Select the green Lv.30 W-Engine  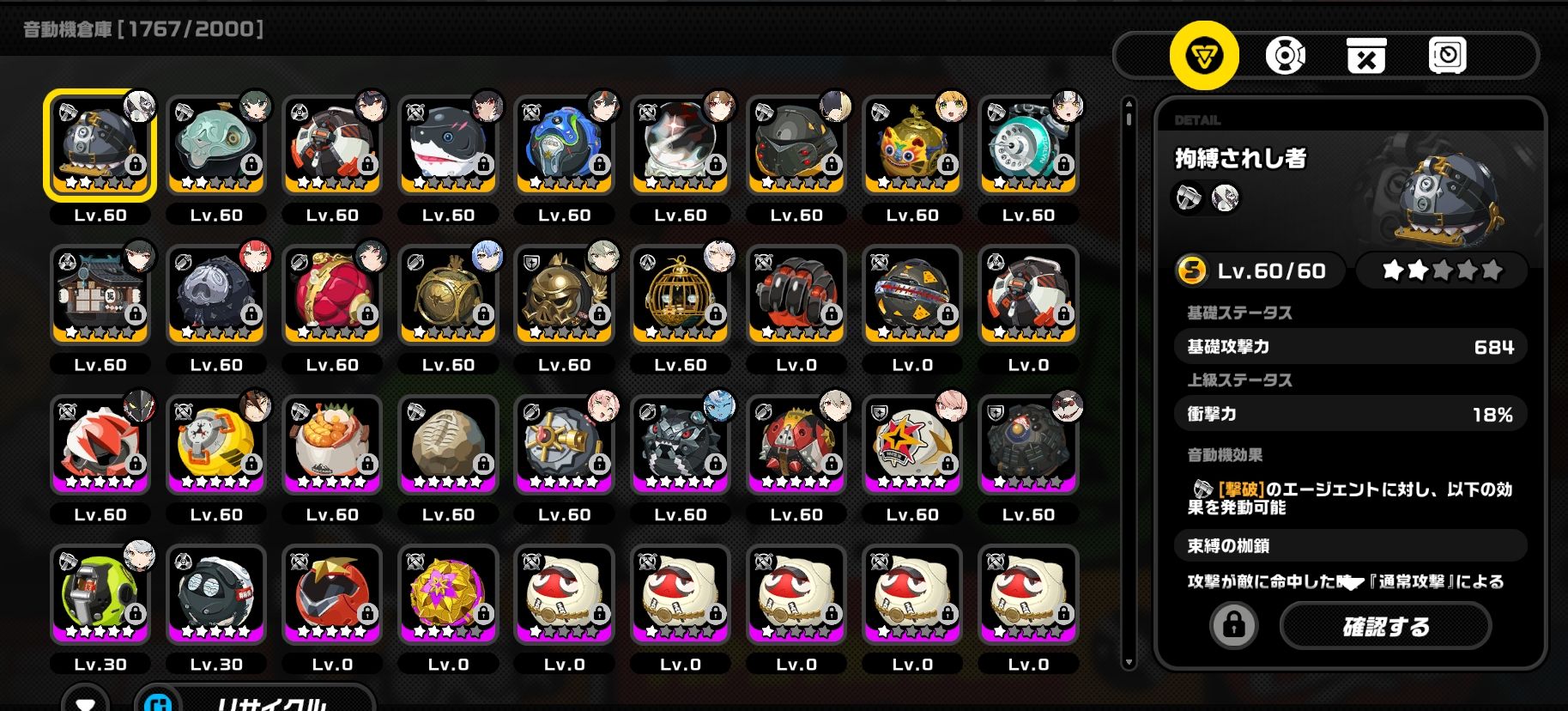point(100,594)
